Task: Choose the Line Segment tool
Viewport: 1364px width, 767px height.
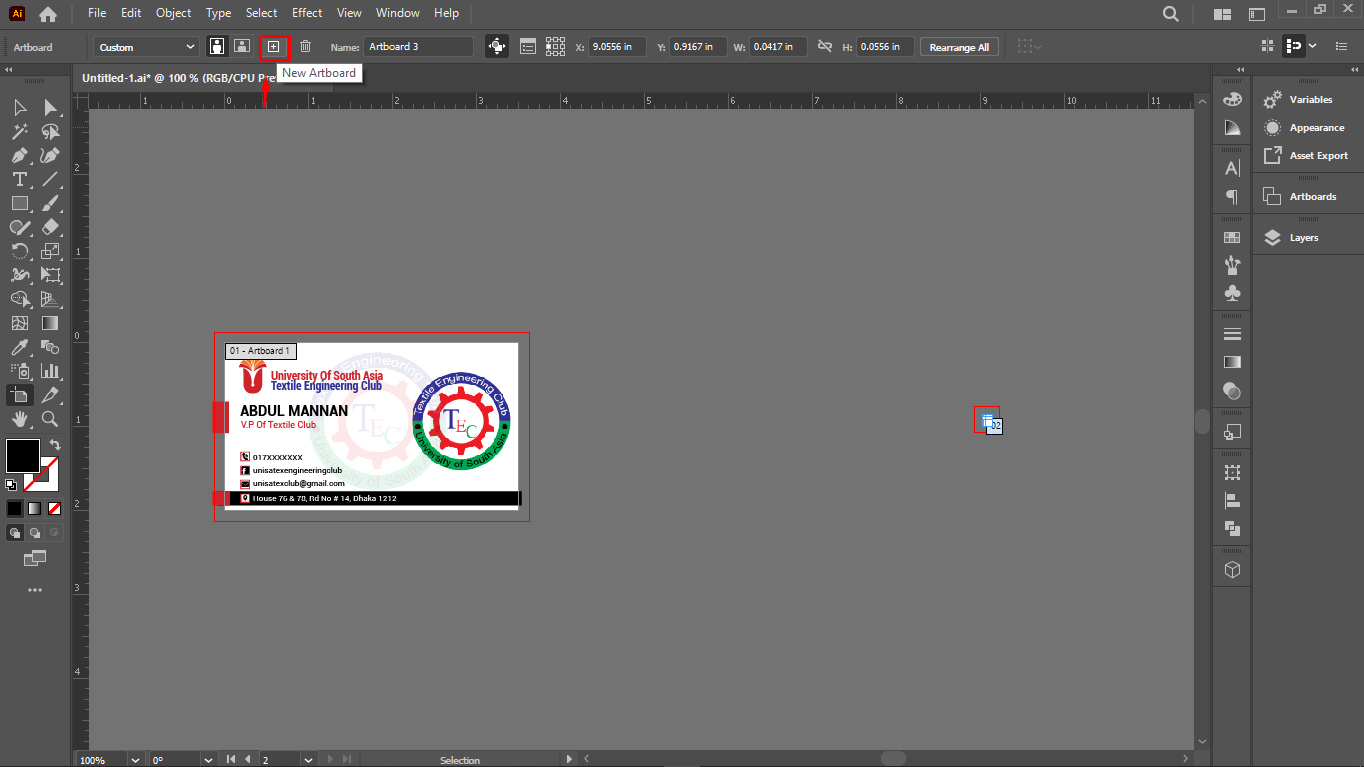Action: tap(50, 179)
